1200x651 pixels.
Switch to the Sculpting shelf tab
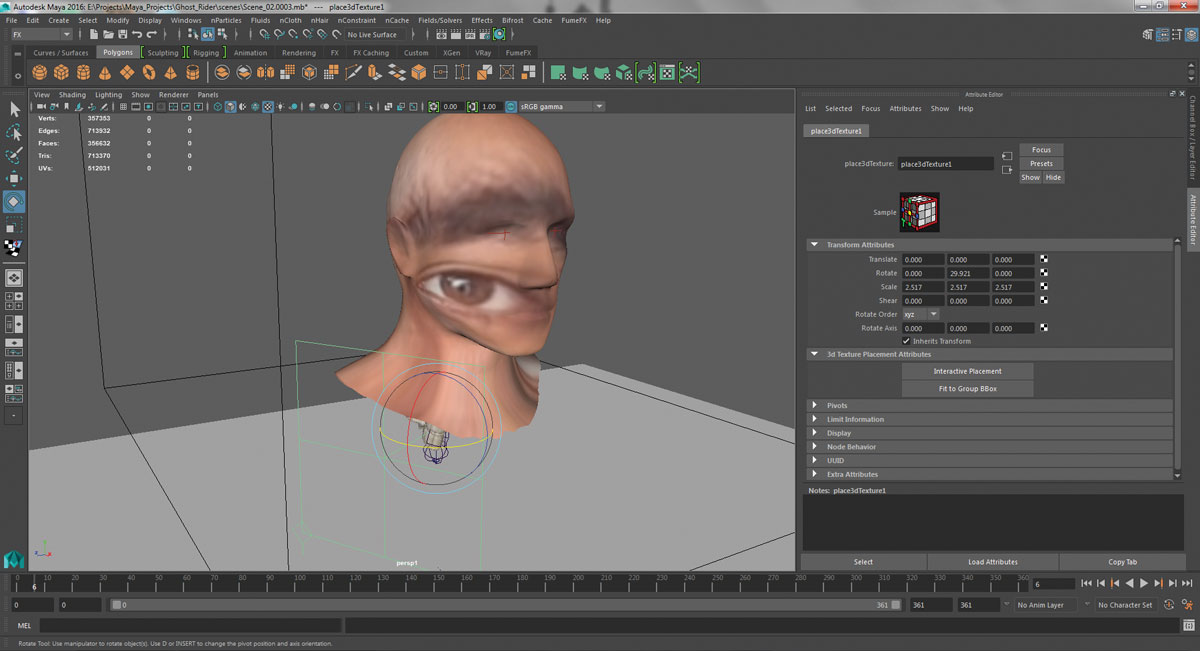coord(163,52)
